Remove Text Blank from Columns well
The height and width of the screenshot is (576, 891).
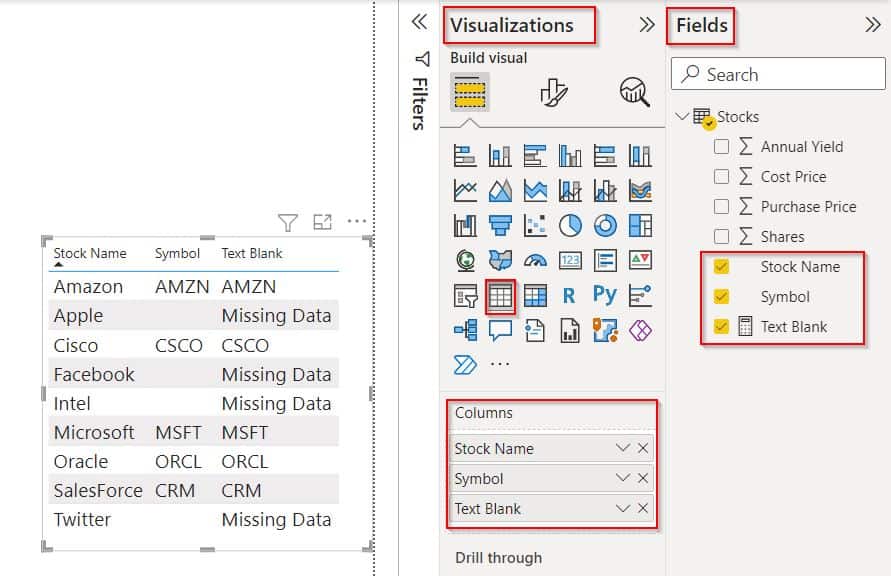point(643,508)
